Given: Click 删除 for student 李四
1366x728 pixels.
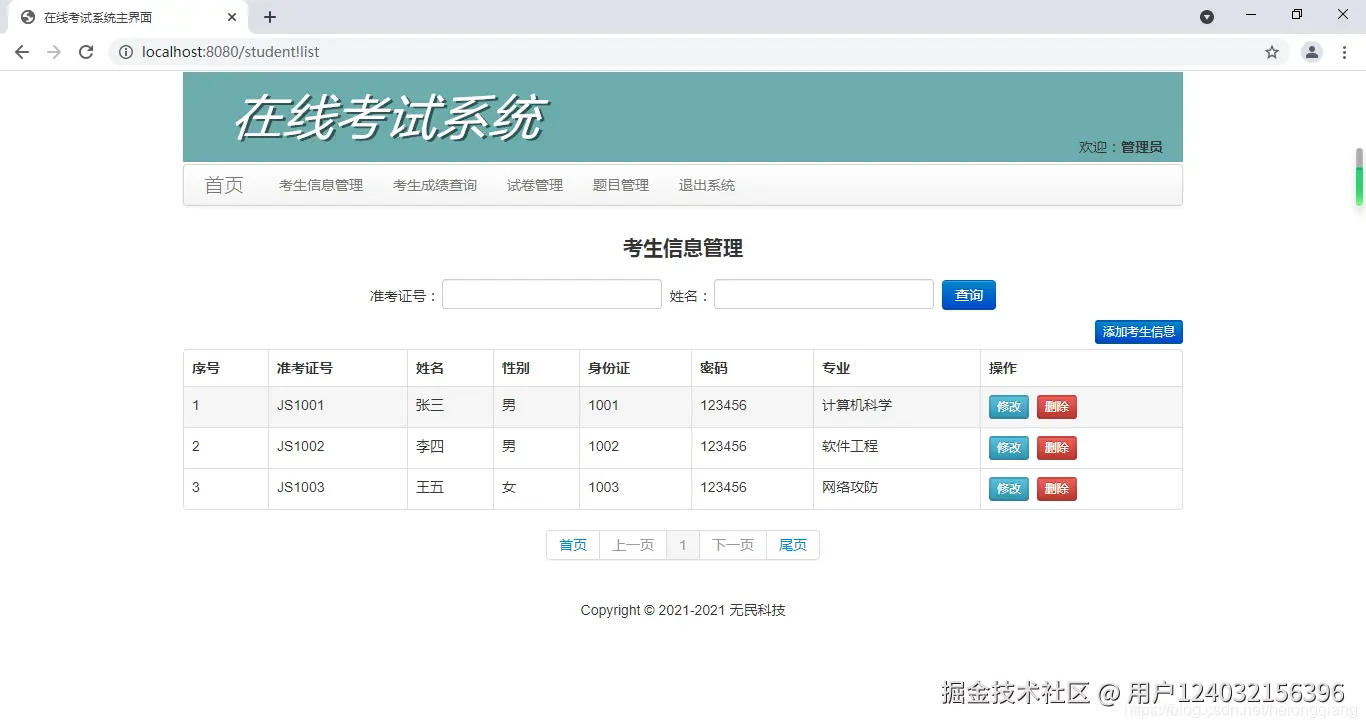Looking at the screenshot, I should coord(1057,448).
